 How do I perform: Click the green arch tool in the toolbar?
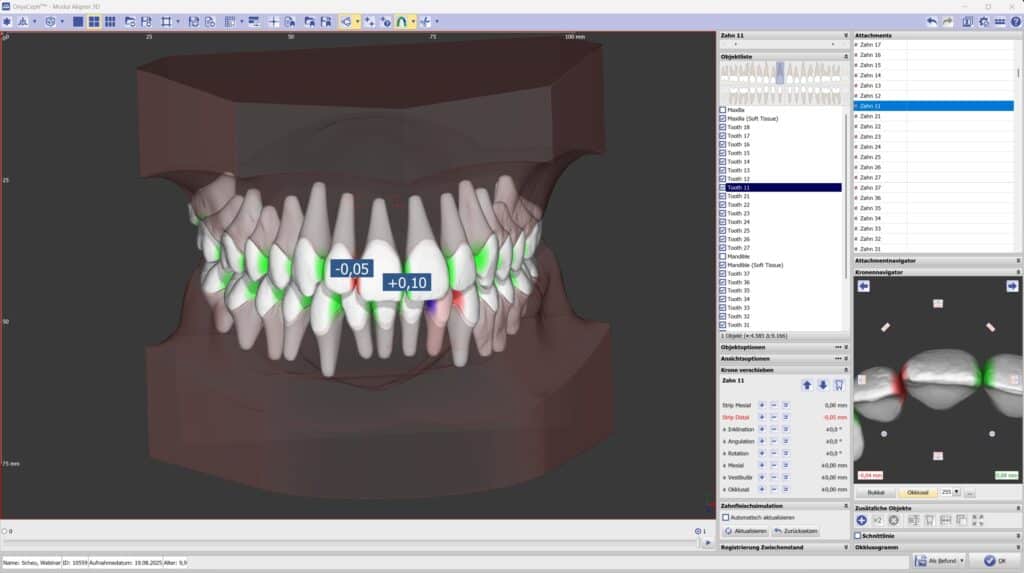[x=404, y=21]
